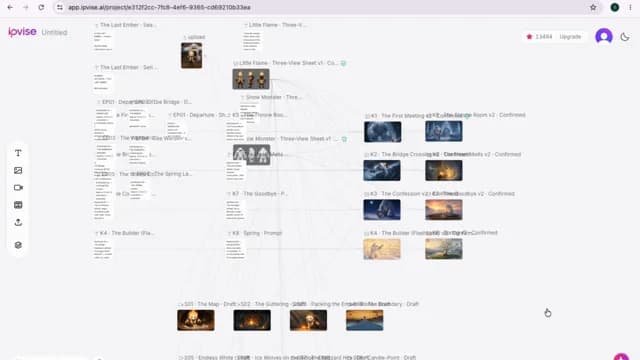Click first 'The Last Ember' node title
The height and width of the screenshot is (360, 640).
coord(128,25)
